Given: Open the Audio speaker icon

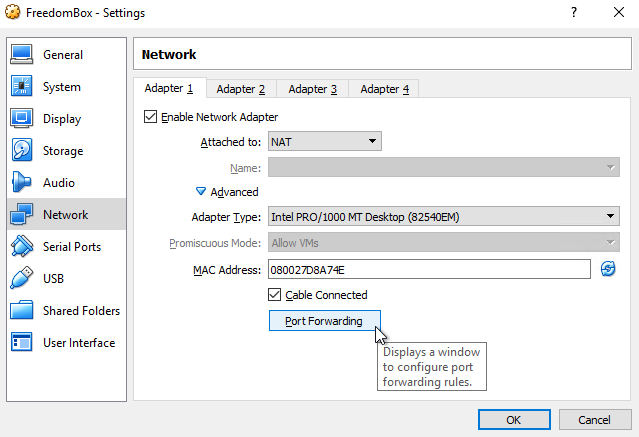Looking at the screenshot, I should [22, 182].
